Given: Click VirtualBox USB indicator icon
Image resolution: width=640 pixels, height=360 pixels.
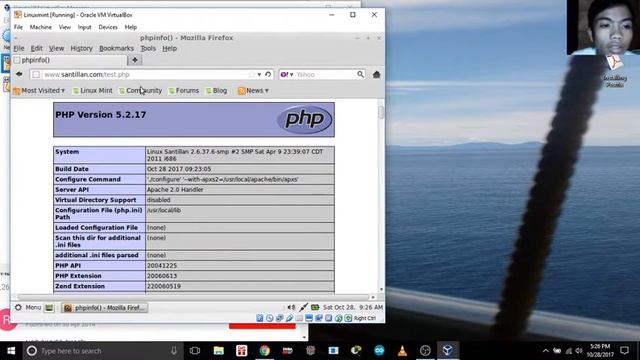Looking at the screenshot, I should [x=289, y=318].
